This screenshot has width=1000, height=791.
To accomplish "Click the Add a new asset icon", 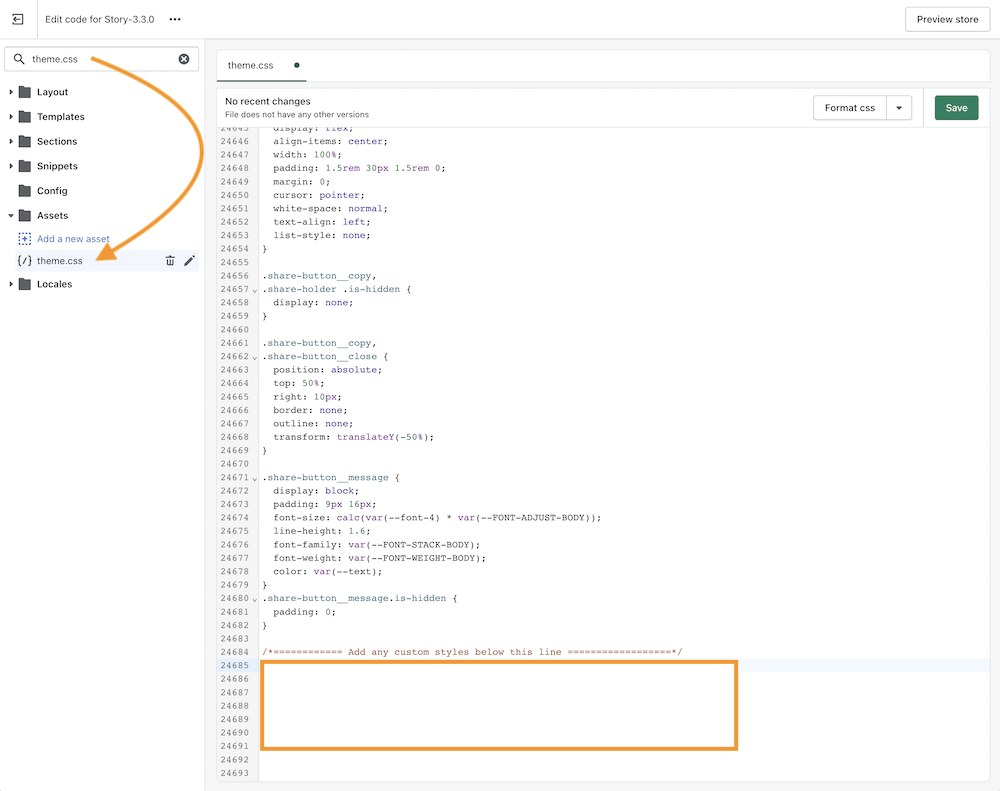I will (25, 239).
